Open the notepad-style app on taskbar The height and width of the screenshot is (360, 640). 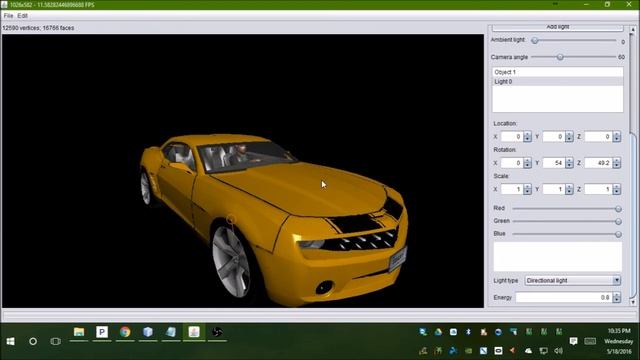tap(171, 332)
